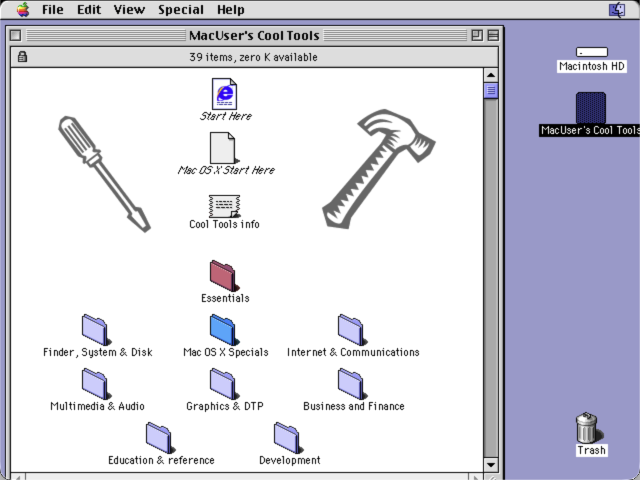Click the '39 items, zero K available' status text
This screenshot has height=480, width=640.
click(253, 57)
